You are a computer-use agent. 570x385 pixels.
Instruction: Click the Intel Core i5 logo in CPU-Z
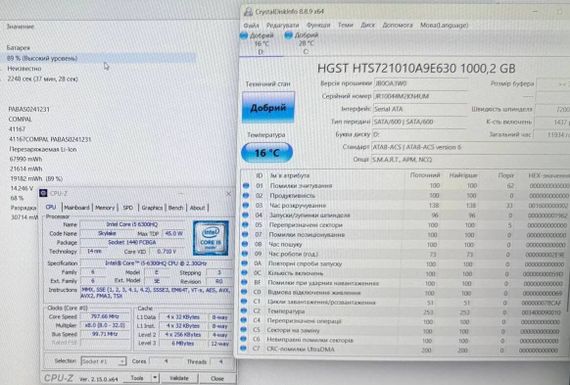point(211,238)
